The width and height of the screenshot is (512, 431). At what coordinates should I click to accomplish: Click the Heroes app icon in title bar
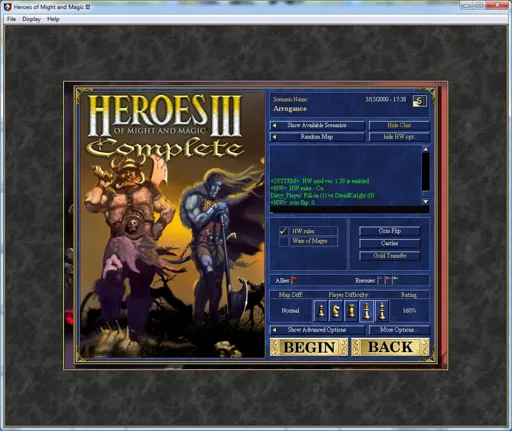tap(7, 7)
